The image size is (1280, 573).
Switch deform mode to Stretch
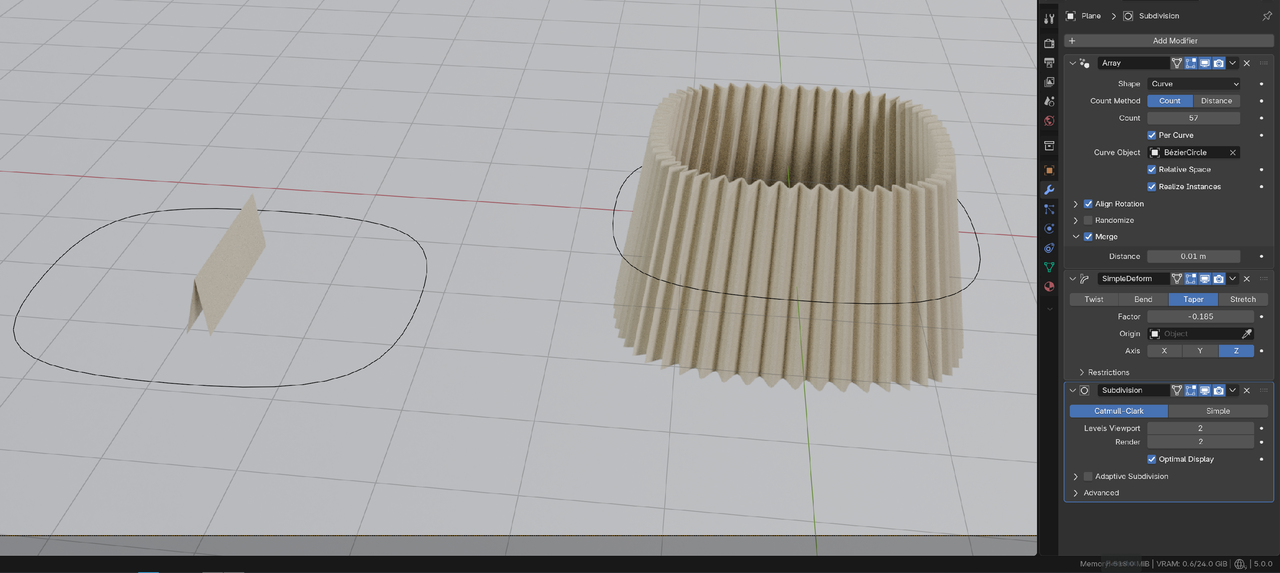point(1243,299)
